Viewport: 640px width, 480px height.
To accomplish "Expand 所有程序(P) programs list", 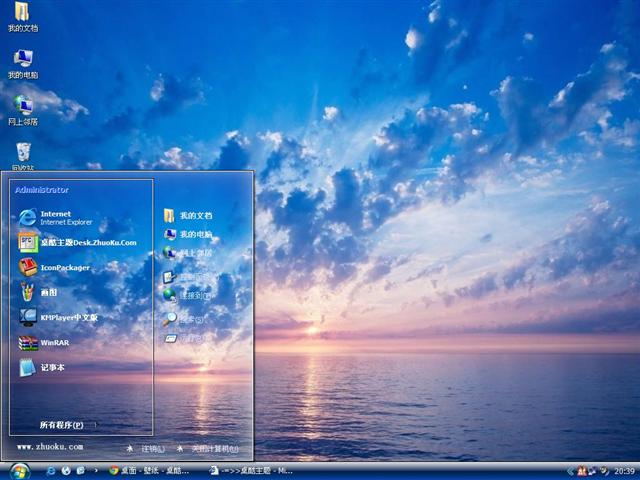I will pyautogui.click(x=63, y=425).
